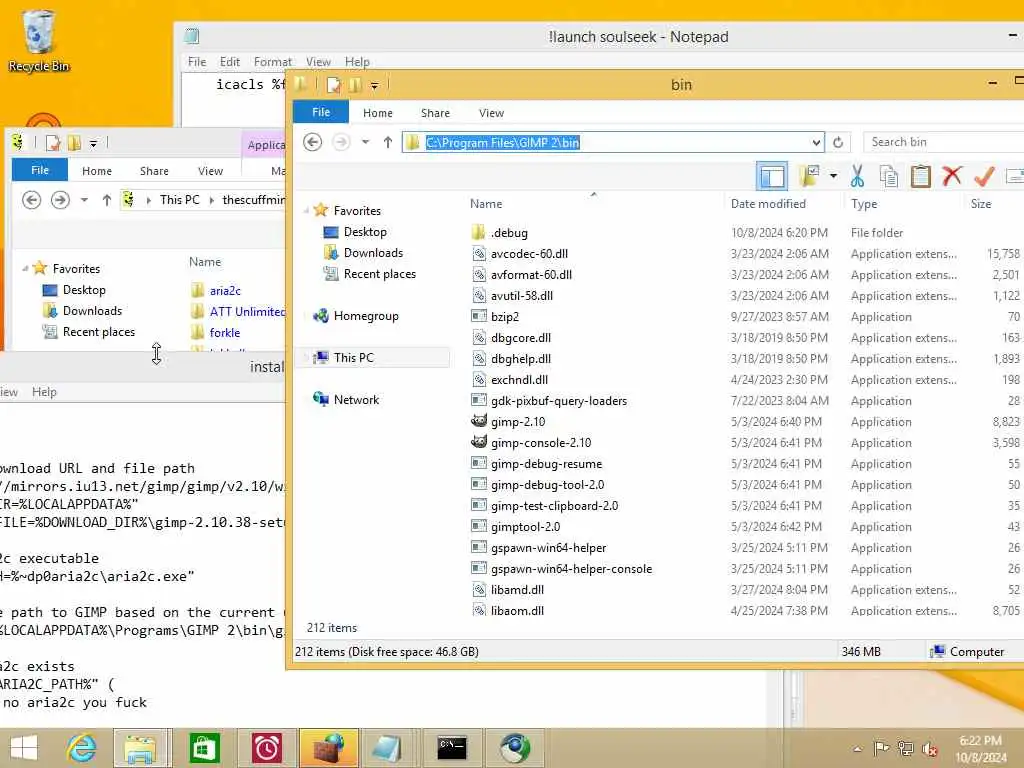This screenshot has height=768, width=1024.
Task: Refresh the bin folder view
Action: (839, 142)
